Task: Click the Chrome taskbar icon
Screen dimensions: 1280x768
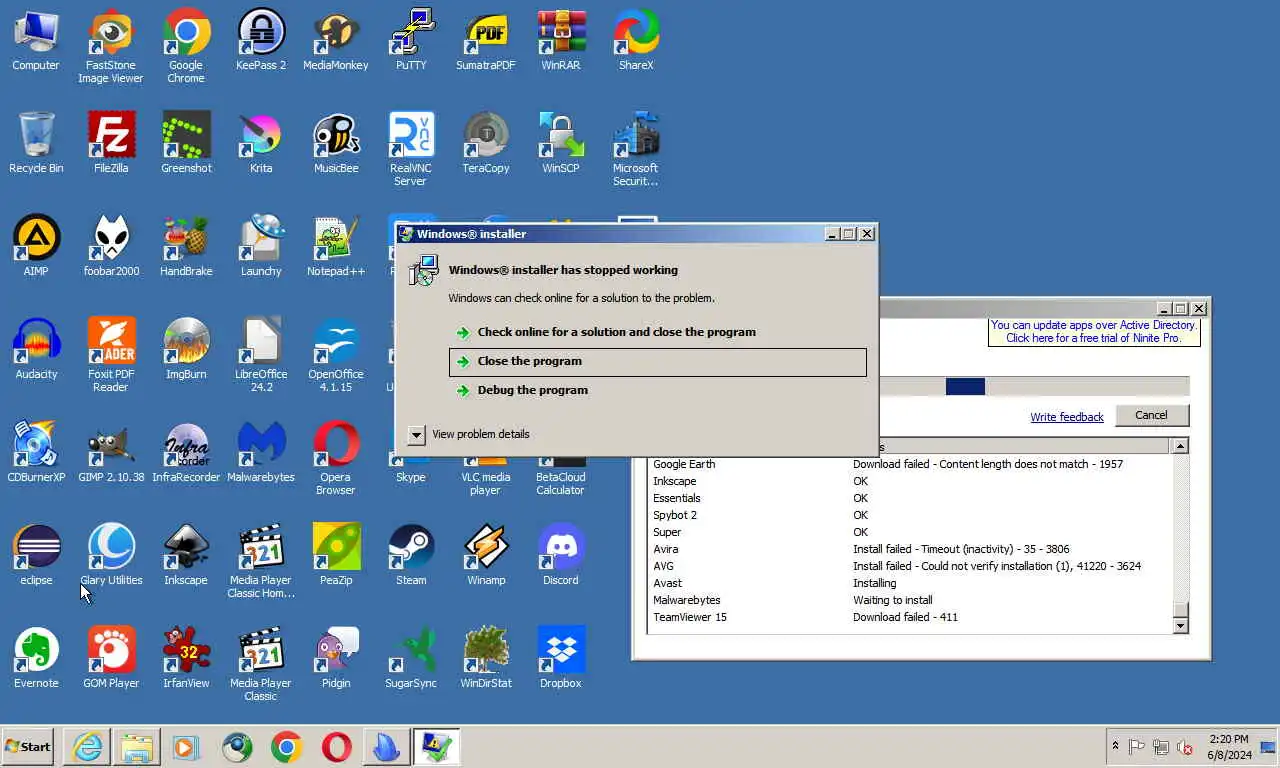Action: (287, 746)
